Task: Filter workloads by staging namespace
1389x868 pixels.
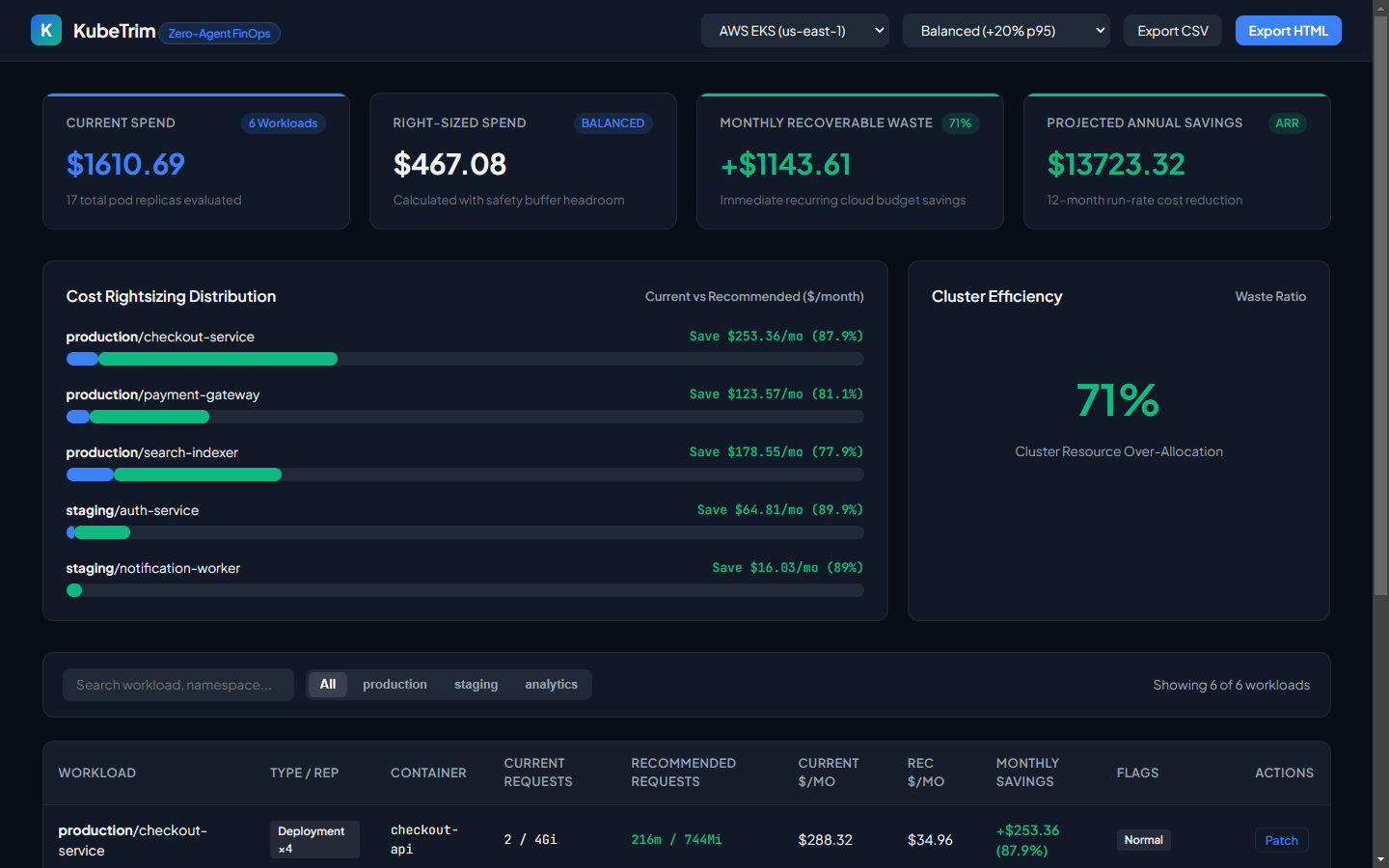Action: point(477,685)
